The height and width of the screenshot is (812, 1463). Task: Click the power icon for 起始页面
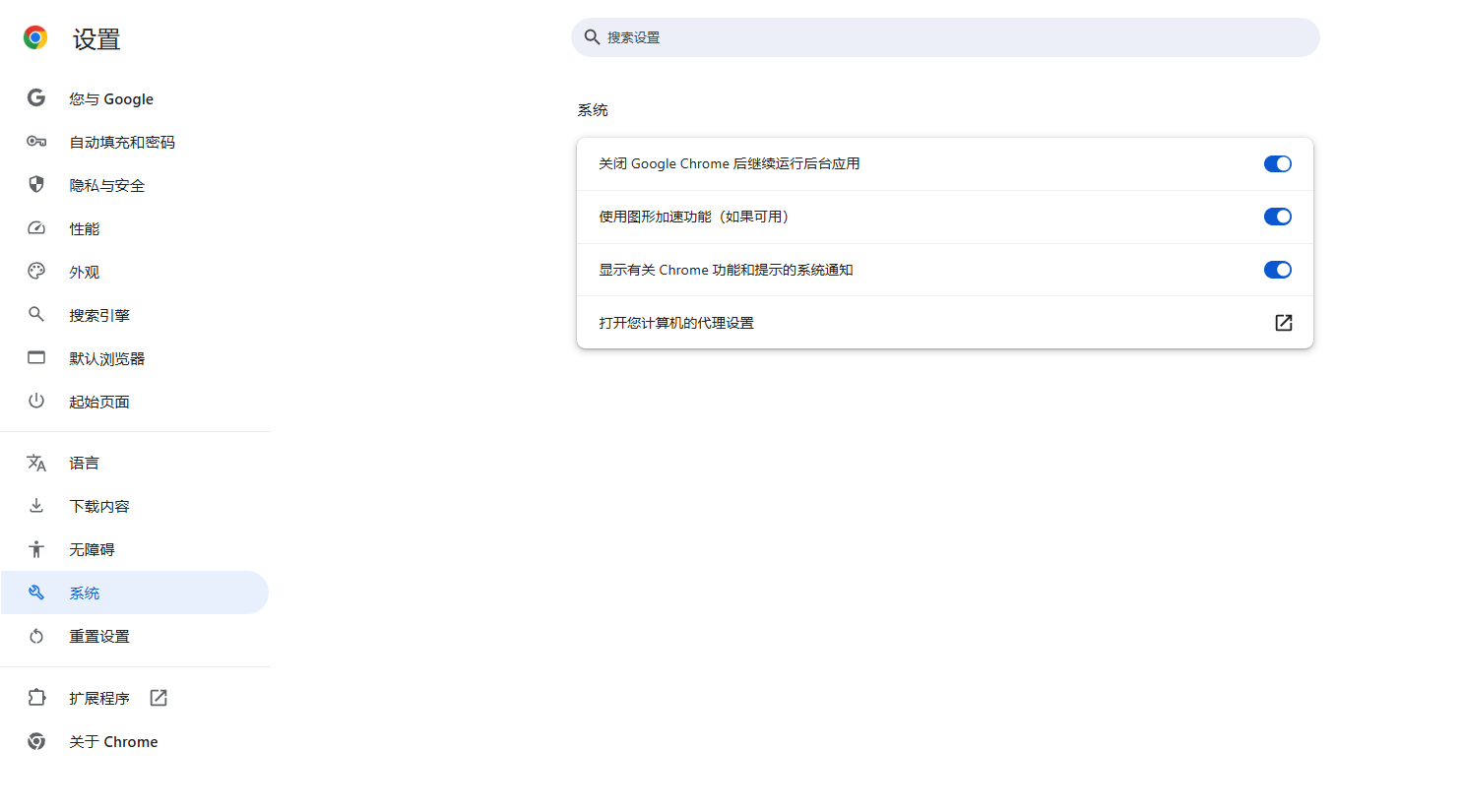coord(36,401)
